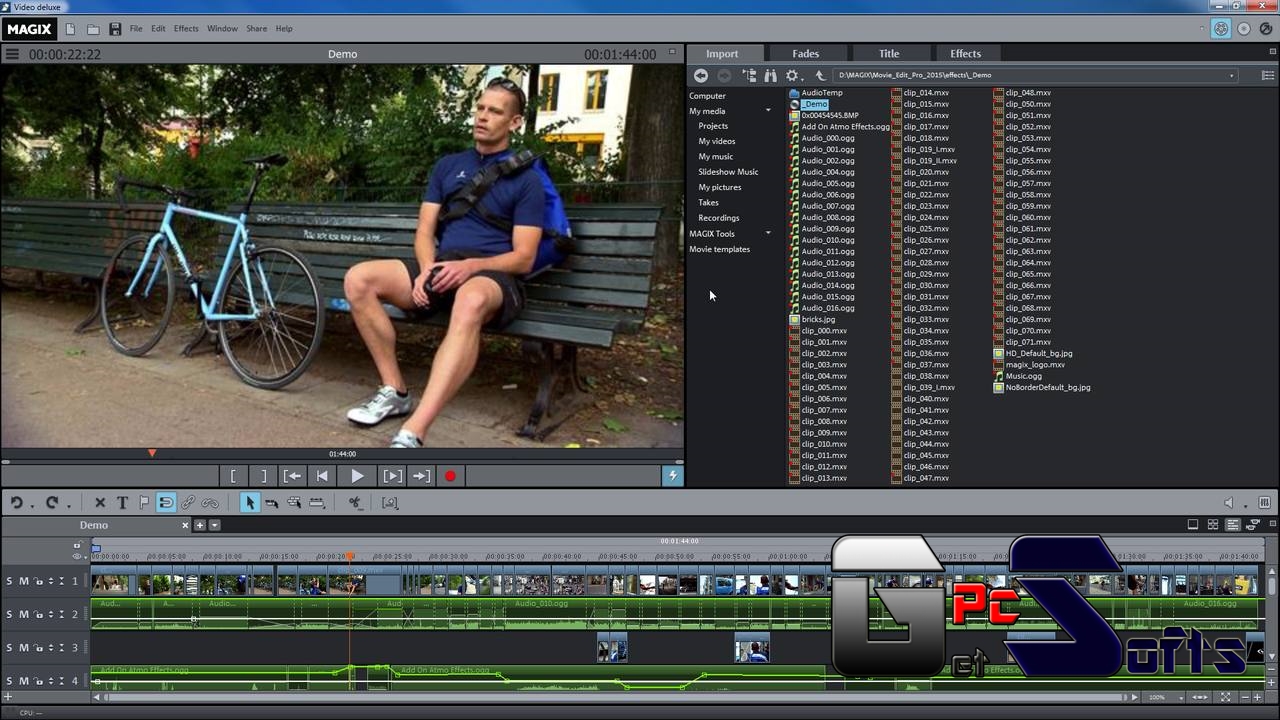1280x720 pixels.
Task: Click the red Record button
Action: [x=450, y=476]
